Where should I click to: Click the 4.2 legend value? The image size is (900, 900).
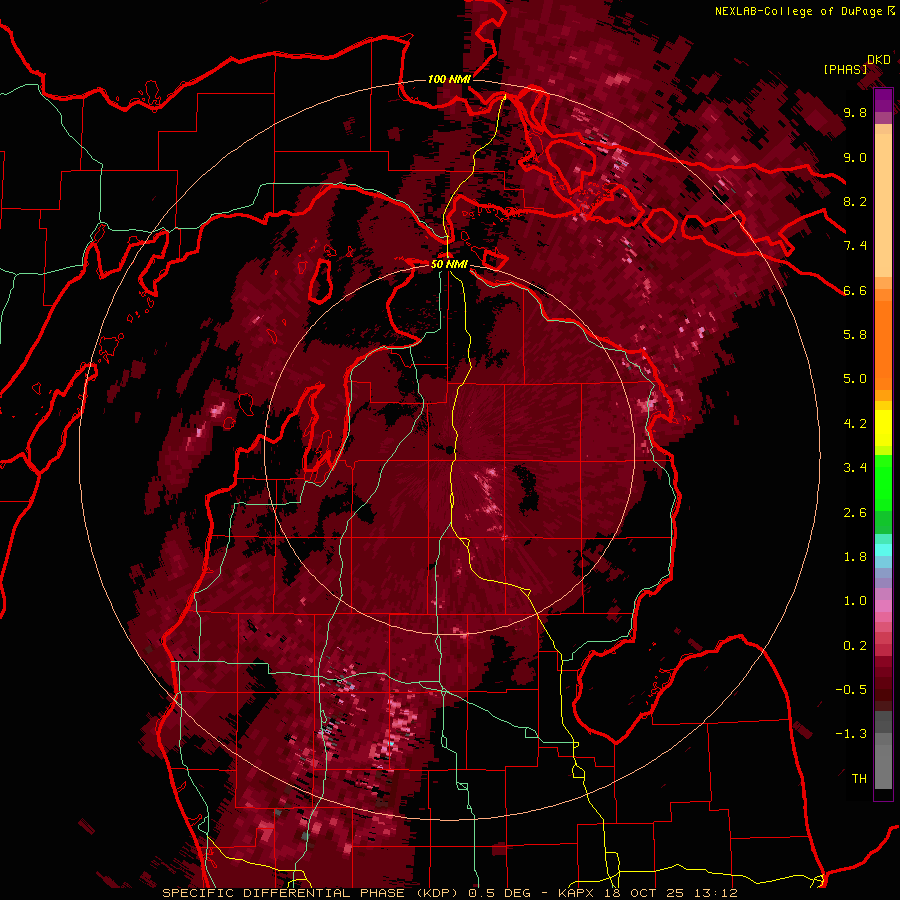[x=855, y=424]
